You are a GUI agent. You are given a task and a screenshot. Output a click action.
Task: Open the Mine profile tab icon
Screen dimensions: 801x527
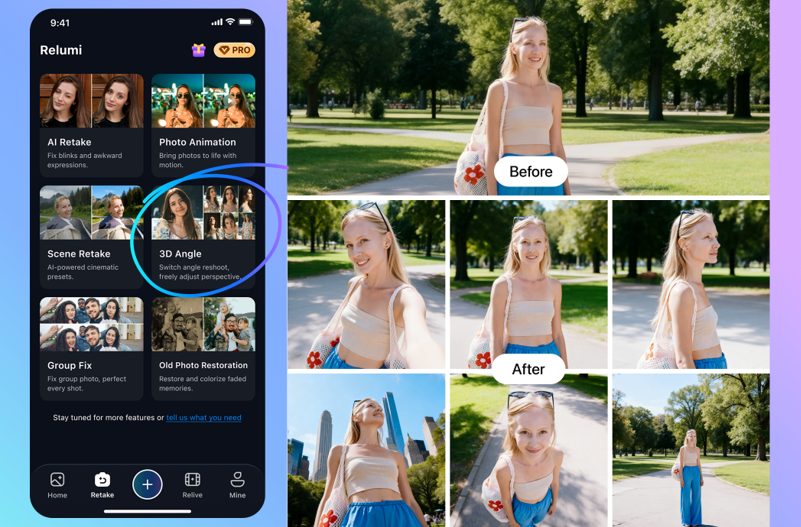(x=237, y=481)
